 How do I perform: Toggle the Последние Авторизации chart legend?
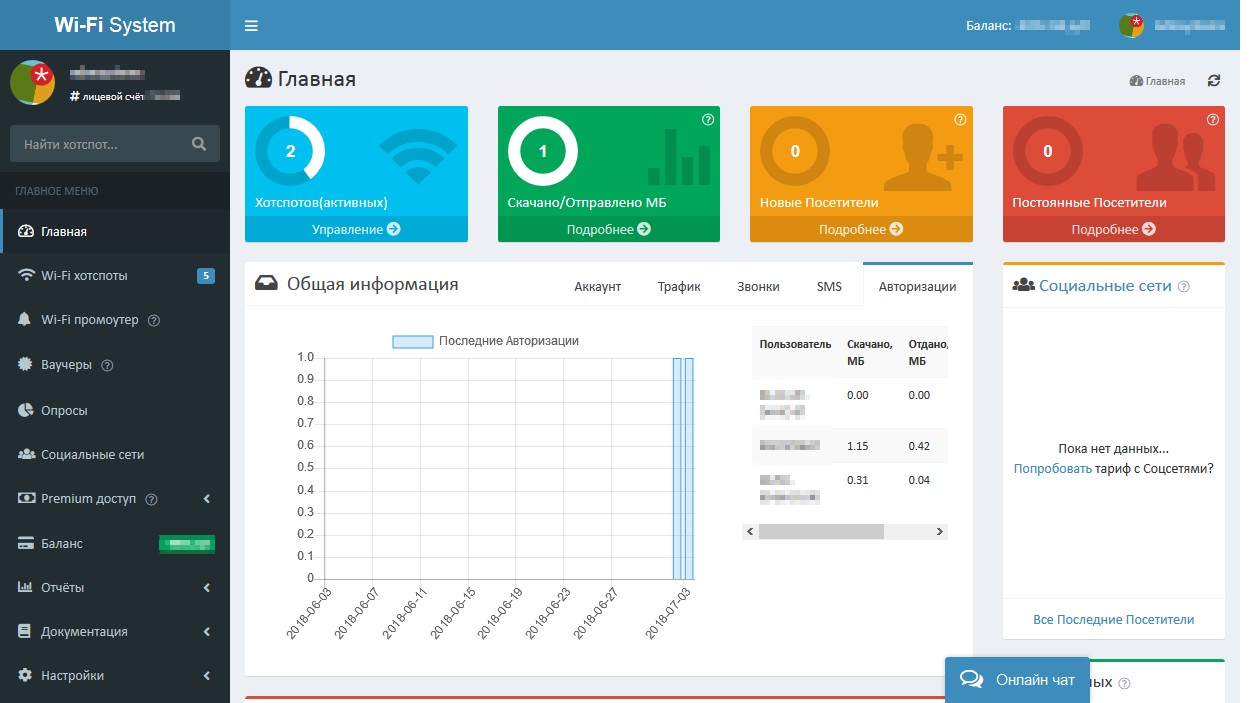[486, 341]
